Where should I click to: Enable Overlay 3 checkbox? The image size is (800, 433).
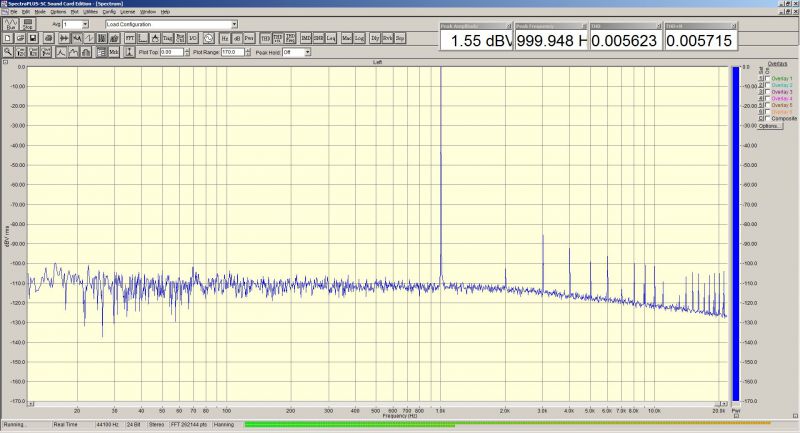click(x=768, y=92)
